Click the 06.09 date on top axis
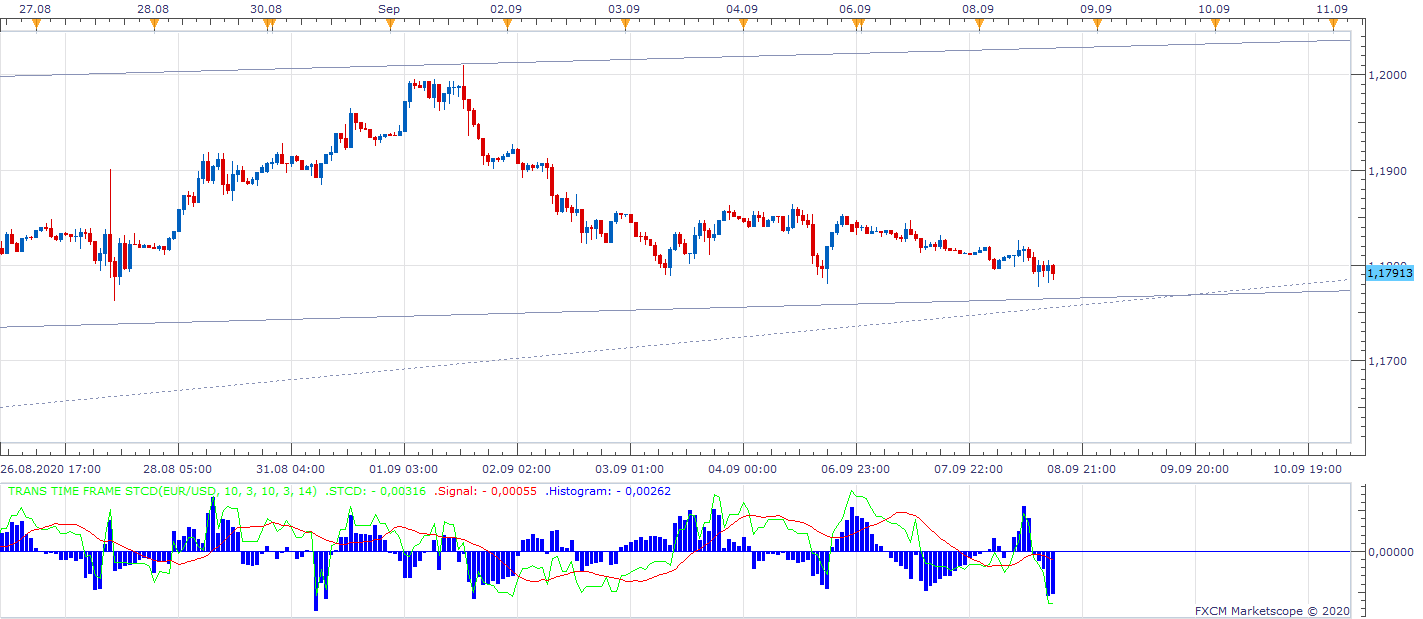 [855, 8]
